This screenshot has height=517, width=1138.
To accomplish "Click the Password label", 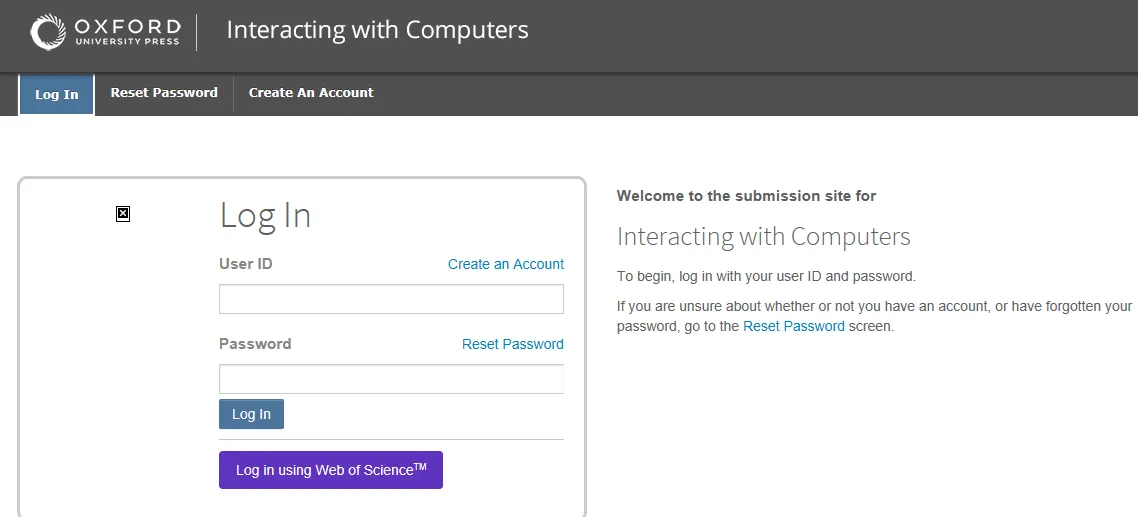I will 255,343.
